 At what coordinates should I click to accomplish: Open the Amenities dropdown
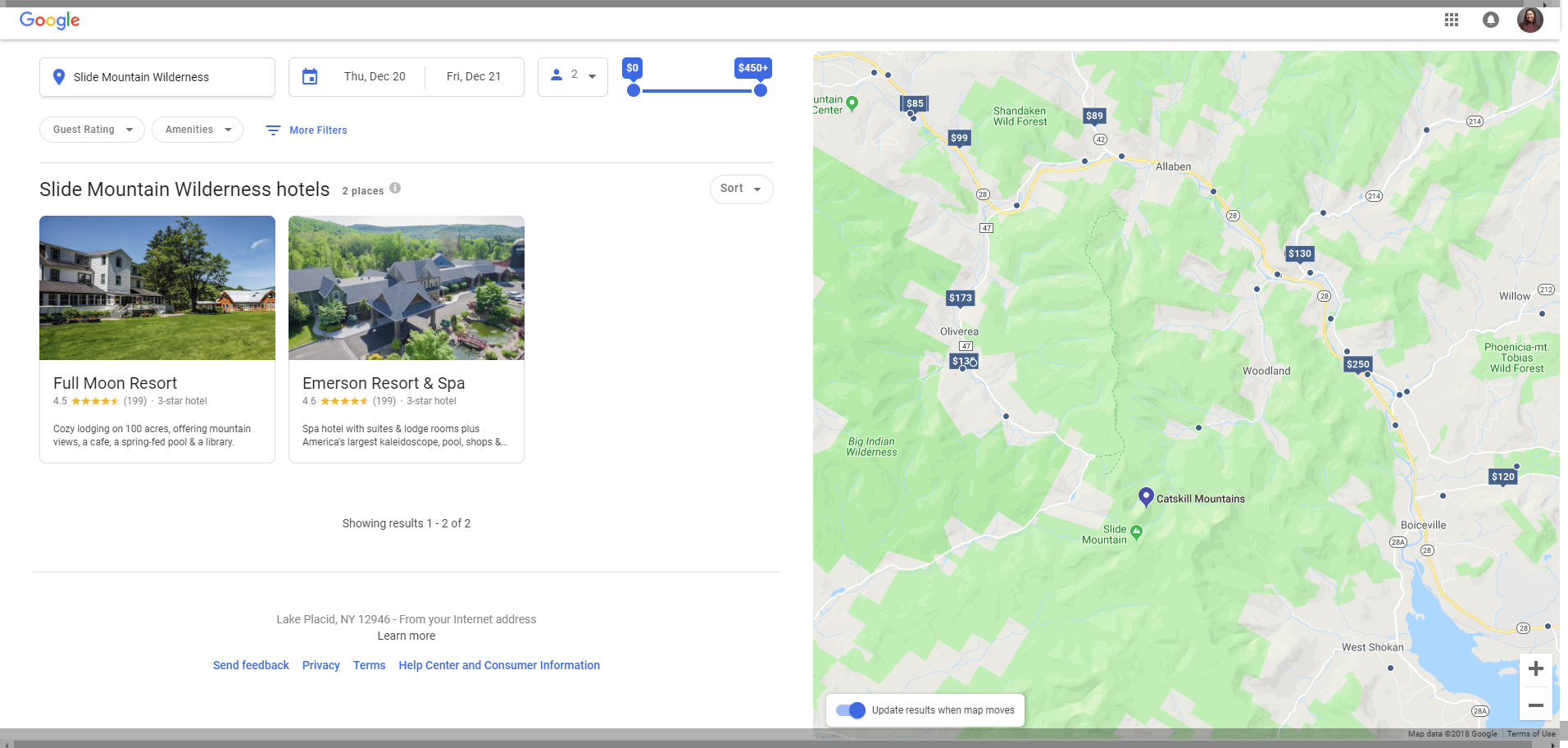(198, 130)
